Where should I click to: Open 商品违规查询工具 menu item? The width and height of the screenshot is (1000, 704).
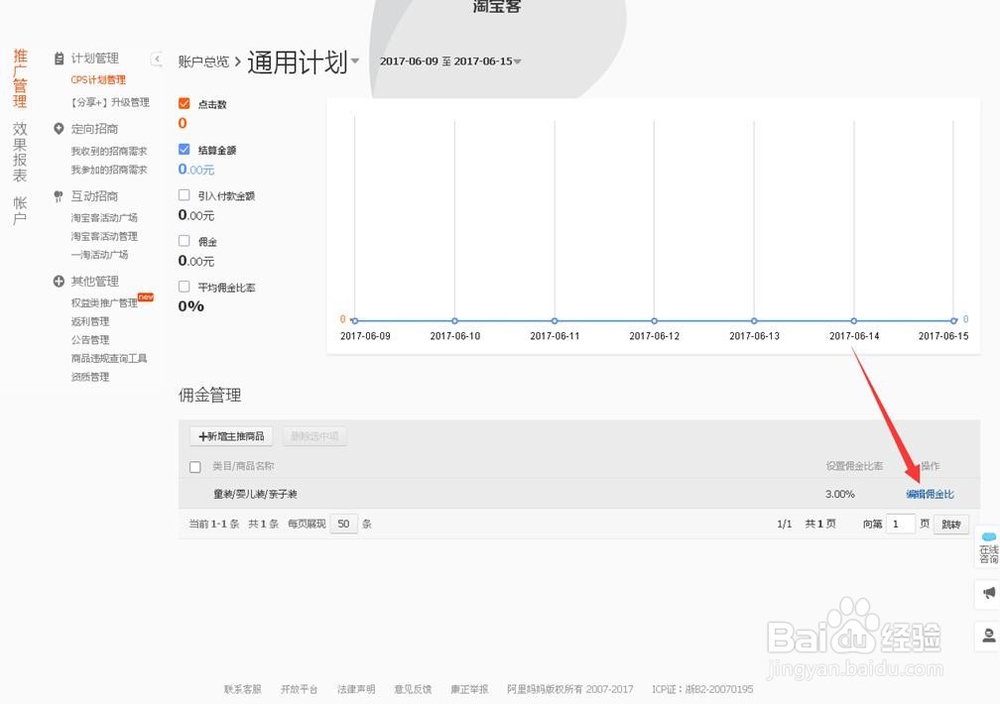pos(109,358)
